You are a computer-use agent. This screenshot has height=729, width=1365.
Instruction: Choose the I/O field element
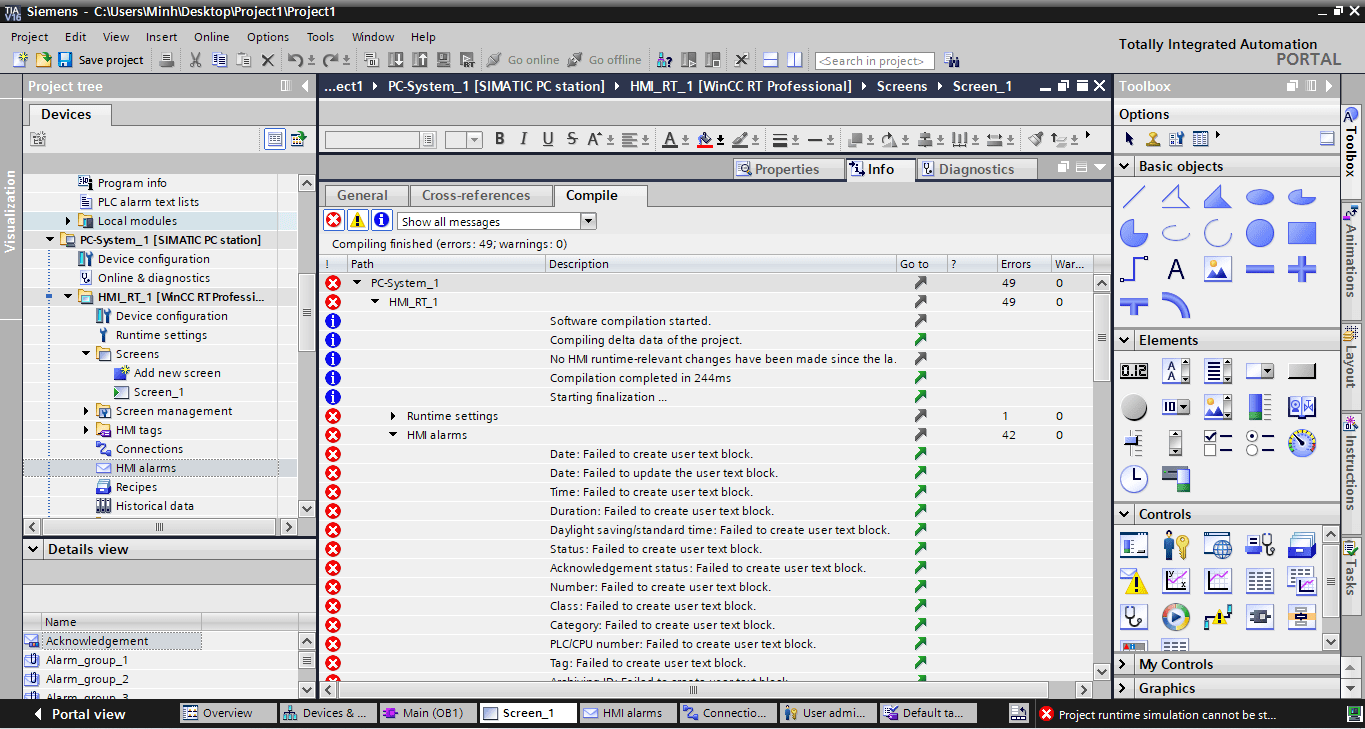(1133, 371)
